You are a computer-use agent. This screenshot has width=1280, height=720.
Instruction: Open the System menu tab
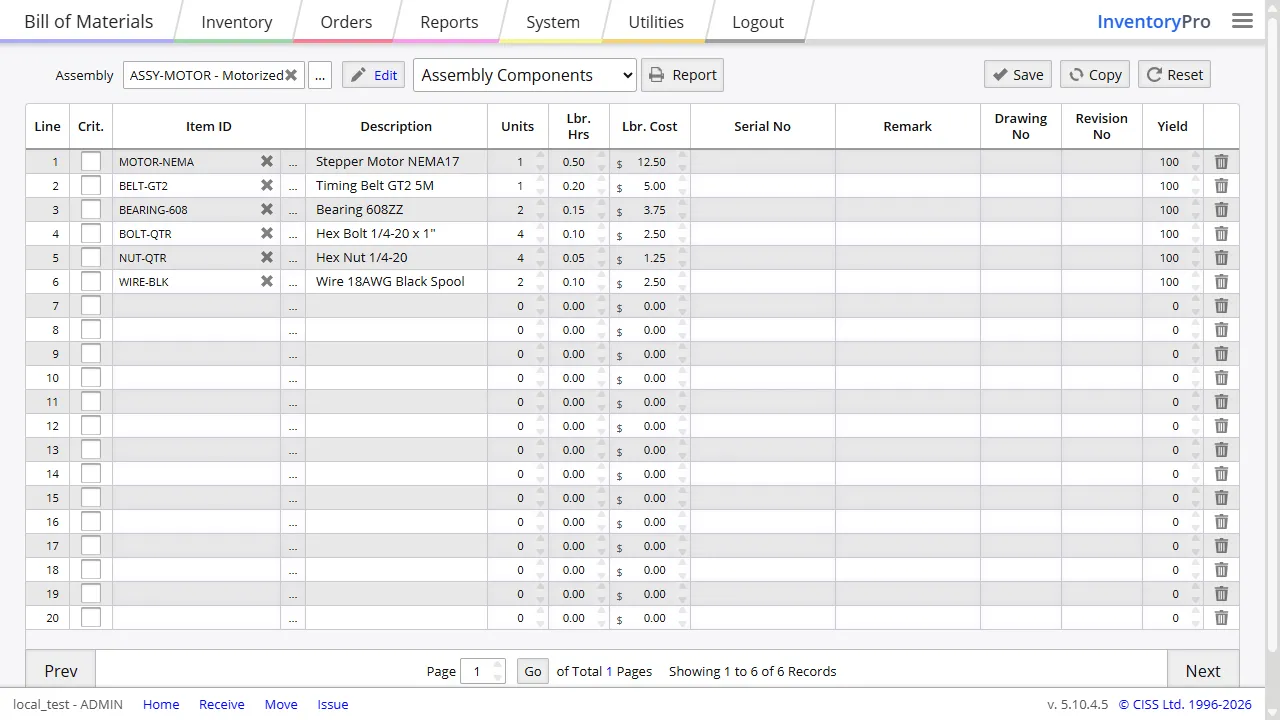(553, 22)
